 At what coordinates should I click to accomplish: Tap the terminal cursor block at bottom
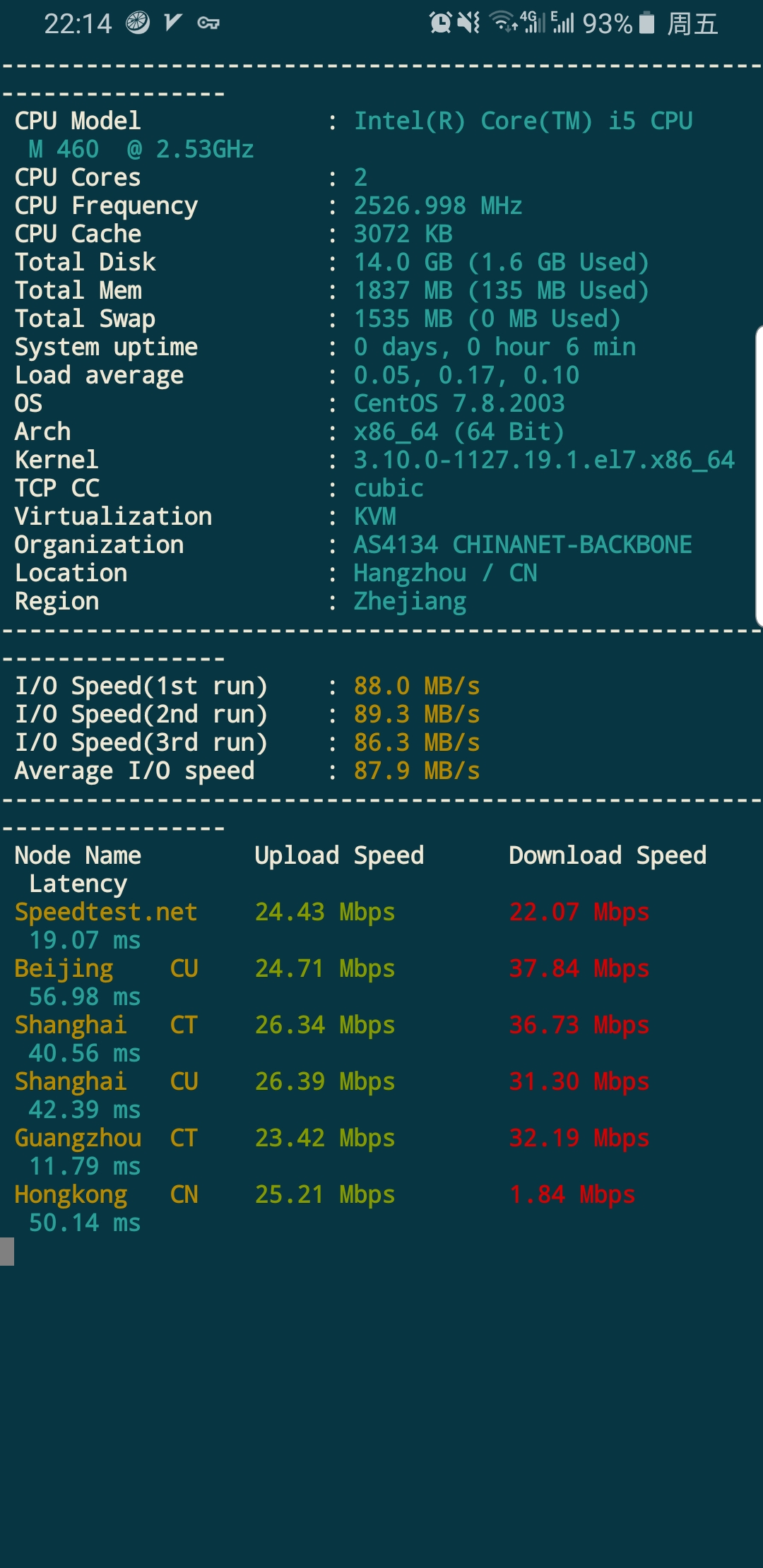coord(7,1252)
